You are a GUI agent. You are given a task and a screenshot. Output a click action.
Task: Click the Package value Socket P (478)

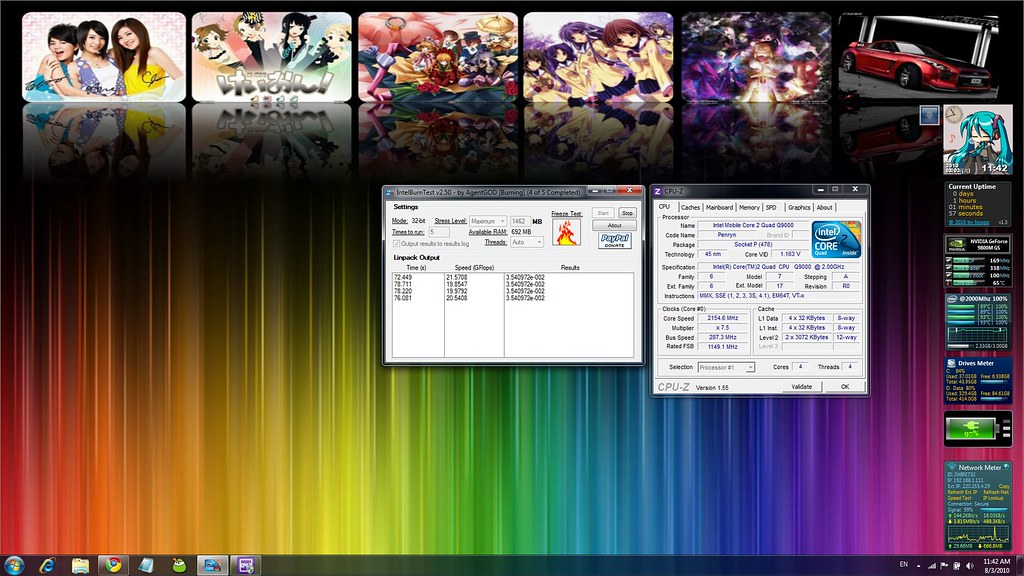753,245
